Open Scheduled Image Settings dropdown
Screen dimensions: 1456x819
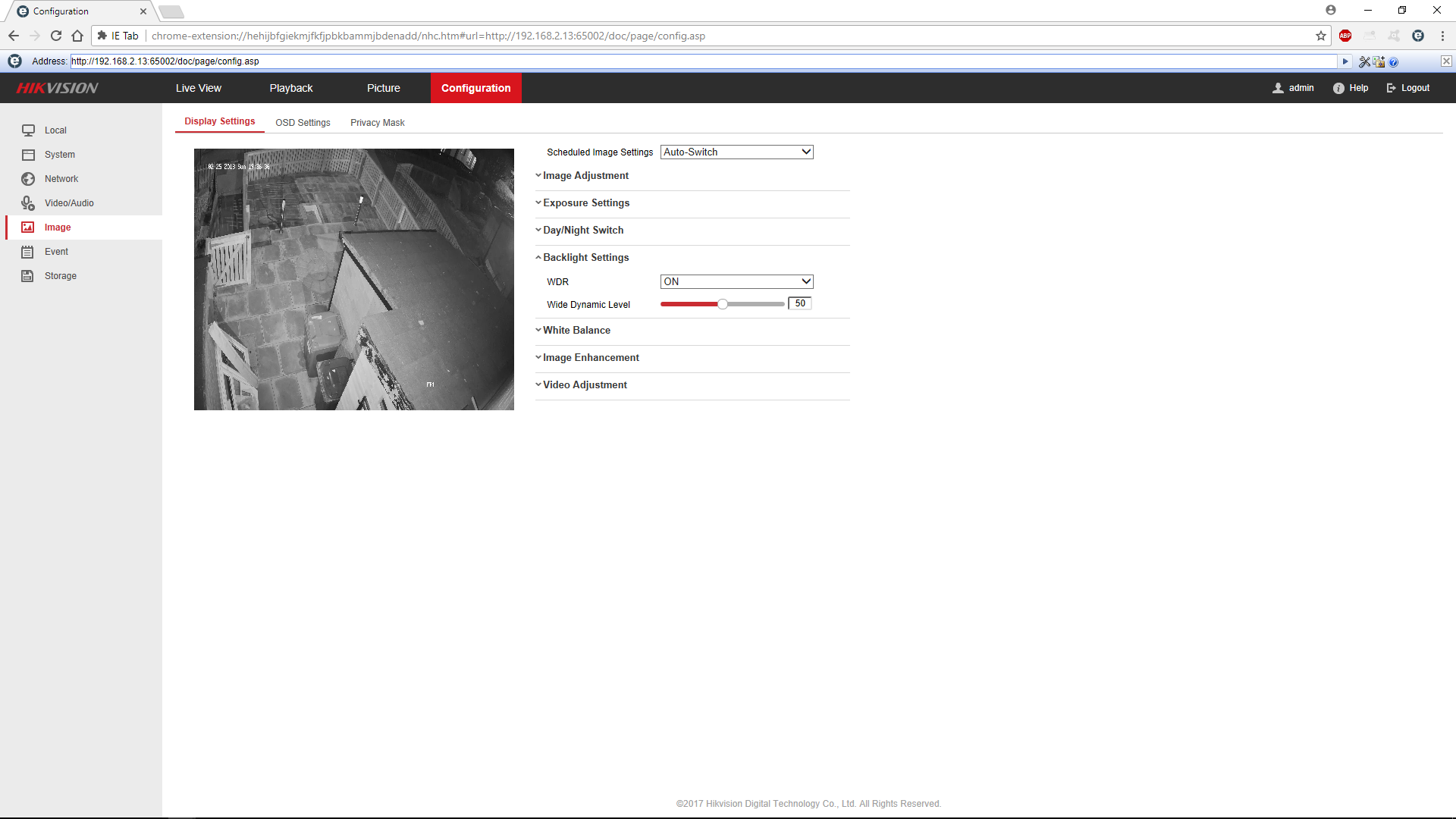coord(736,152)
